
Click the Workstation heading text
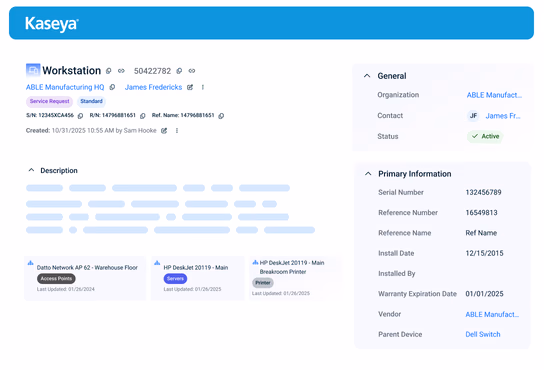71,70
